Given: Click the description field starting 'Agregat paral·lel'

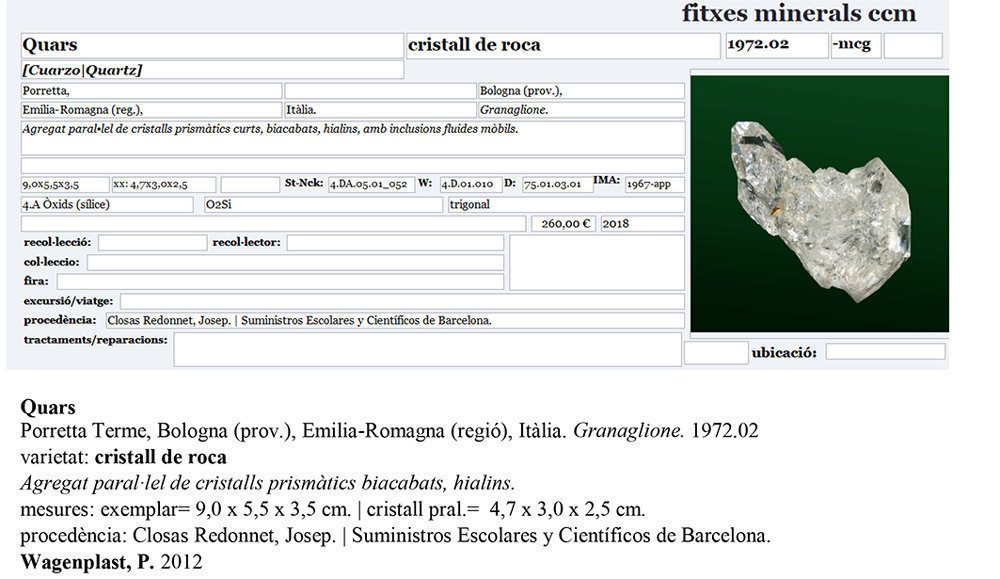Looking at the screenshot, I should [x=353, y=138].
